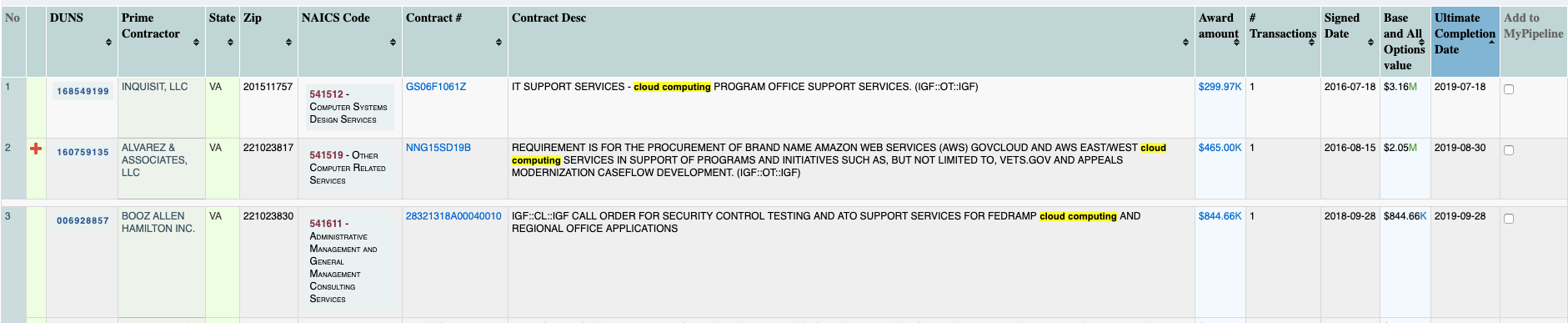
Task: Open contract GS06F1061Z link
Action: pos(436,87)
